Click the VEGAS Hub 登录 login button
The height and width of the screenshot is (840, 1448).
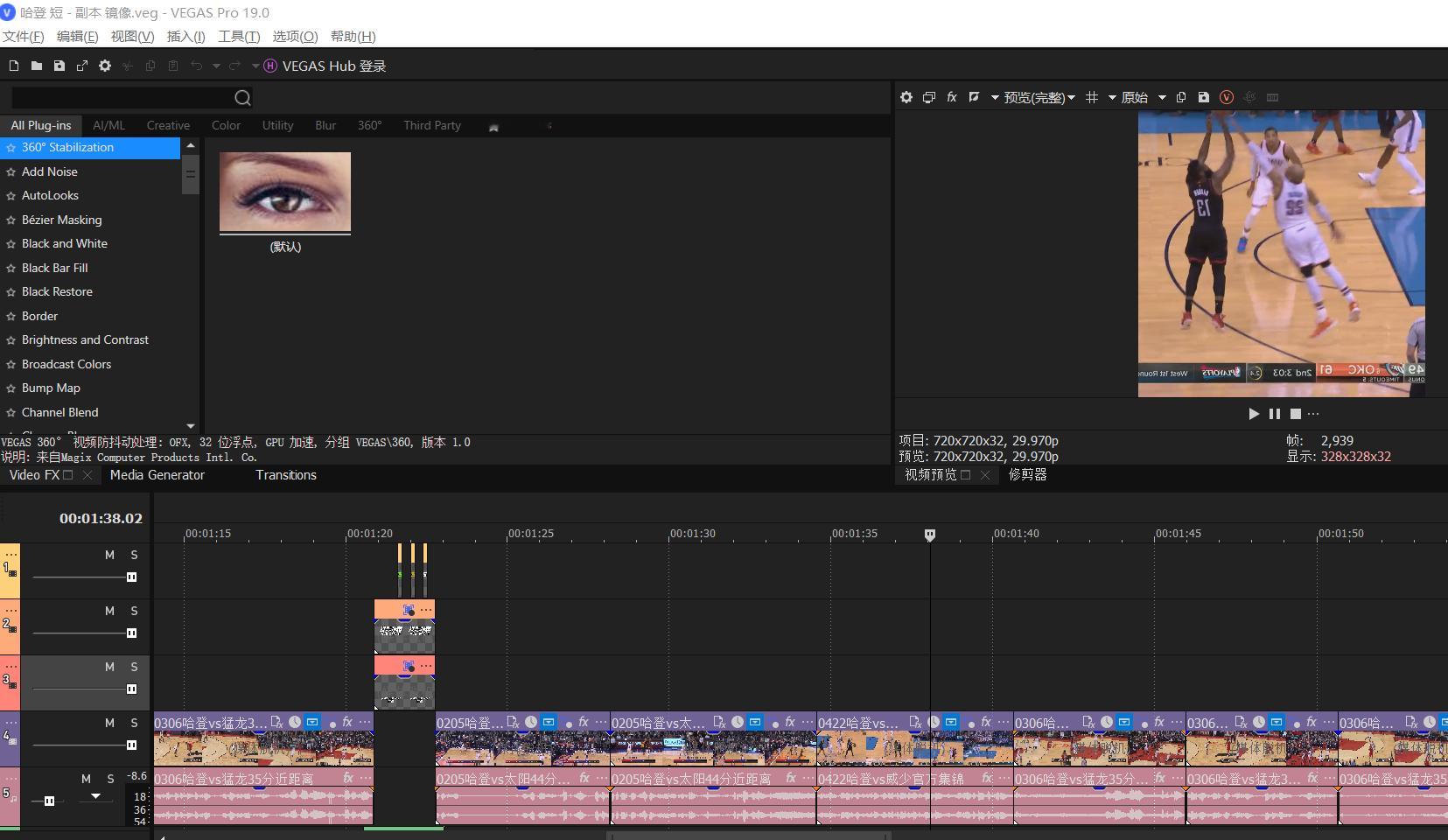334,66
